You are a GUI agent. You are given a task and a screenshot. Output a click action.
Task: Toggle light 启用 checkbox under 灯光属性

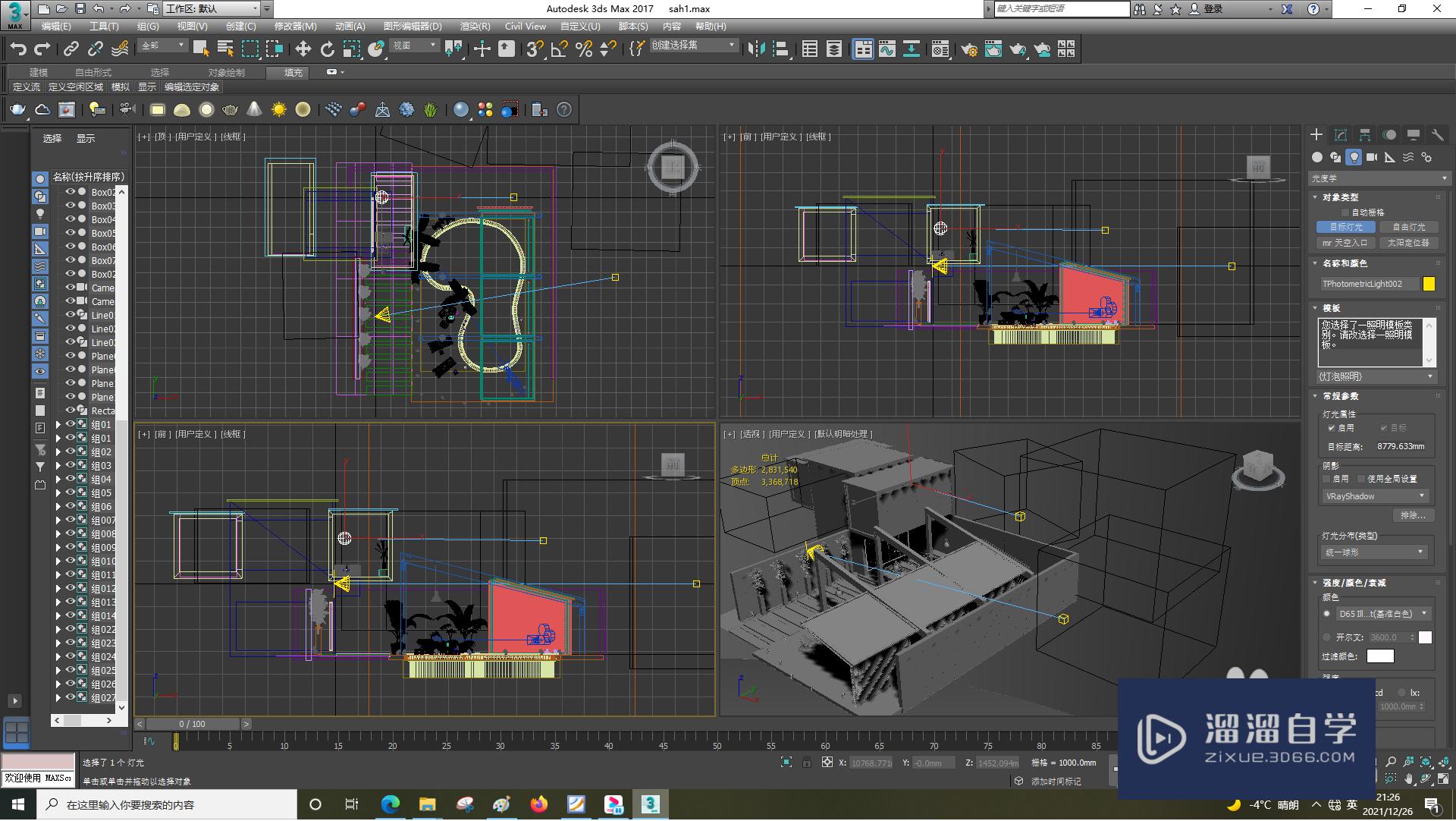[x=1332, y=428]
